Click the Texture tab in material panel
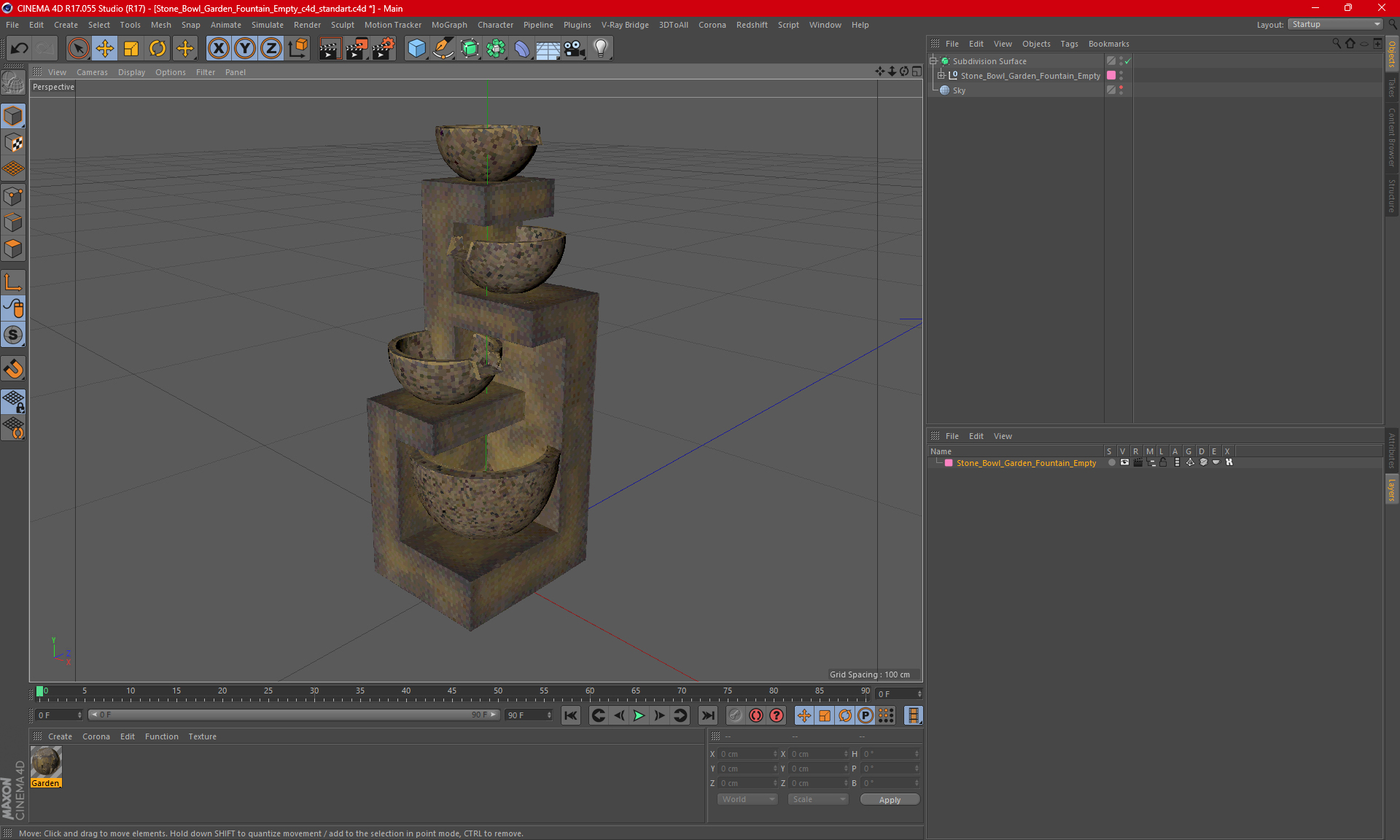 pos(202,736)
